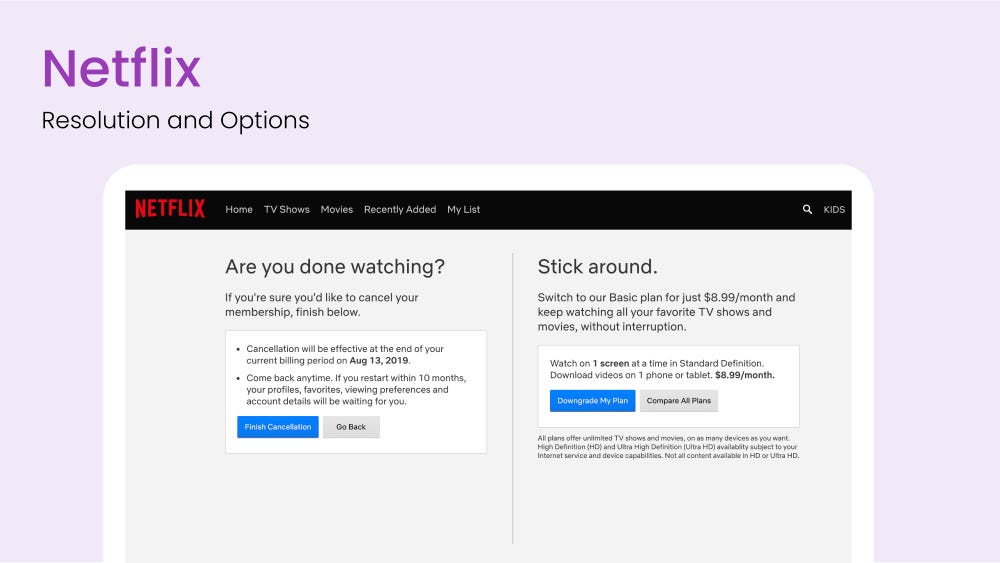Image resolution: width=1000 pixels, height=563 pixels.
Task: Click the 'Come back anytime' bullet text
Action: tap(356, 390)
